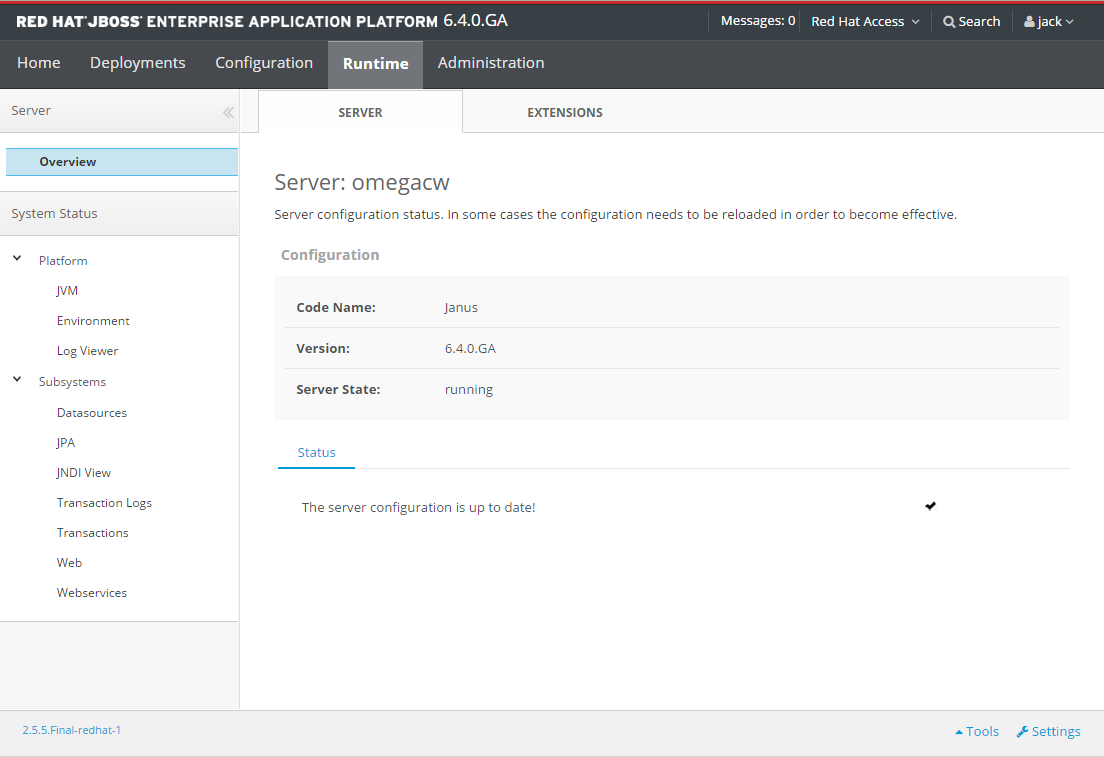
Task: Open Transactions subsystem
Action: 92,533
